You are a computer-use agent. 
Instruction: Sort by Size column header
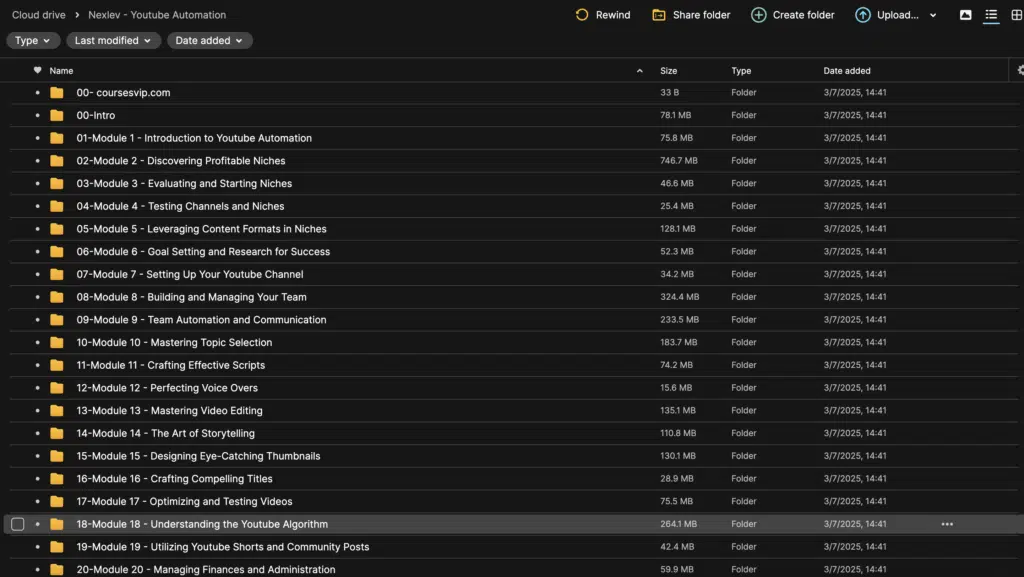click(x=668, y=70)
